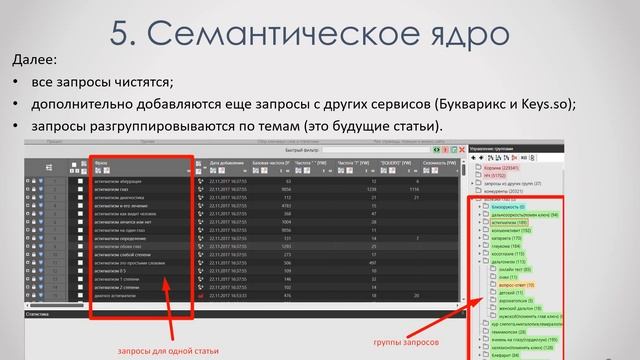This screenshot has height=360, width=640.
Task: Tick checkbox for астигматизм обоих глаз row
Action: coord(80,247)
